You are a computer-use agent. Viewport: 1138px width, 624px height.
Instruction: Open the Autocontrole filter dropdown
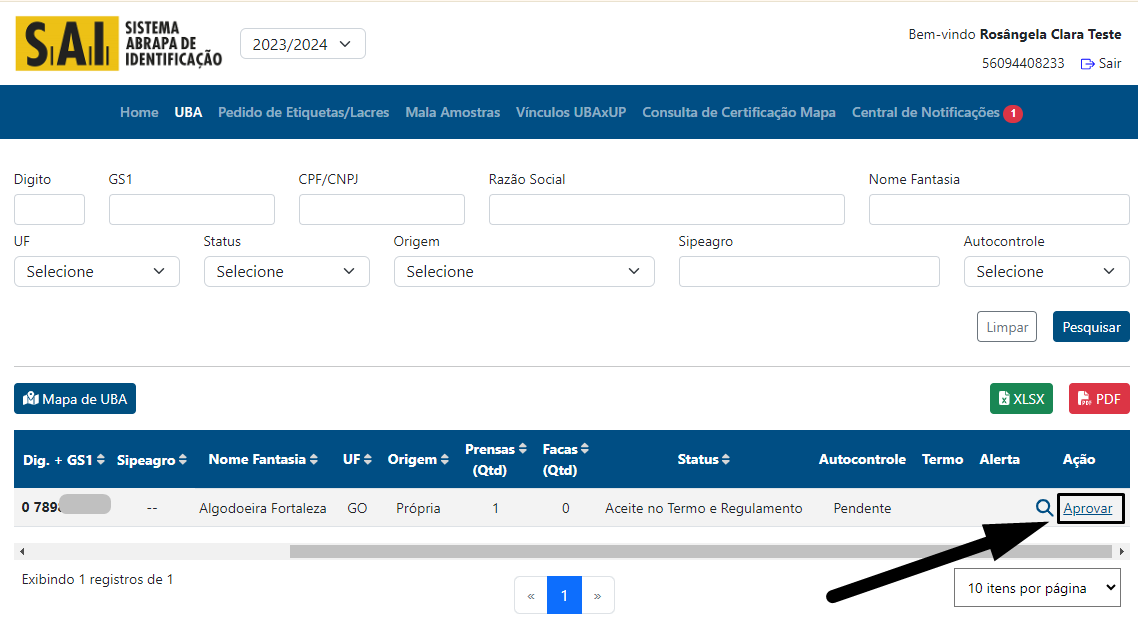(x=1046, y=272)
